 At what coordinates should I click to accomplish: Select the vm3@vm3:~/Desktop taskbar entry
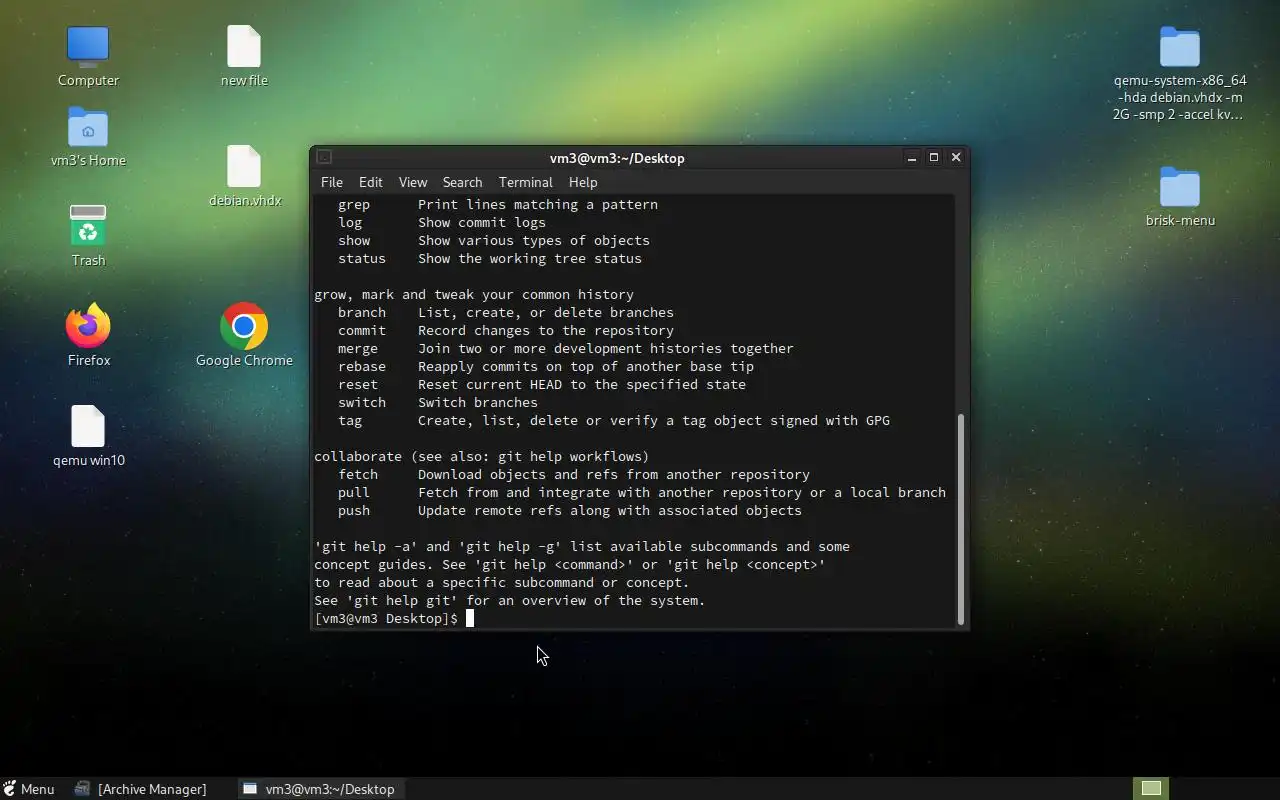click(319, 789)
